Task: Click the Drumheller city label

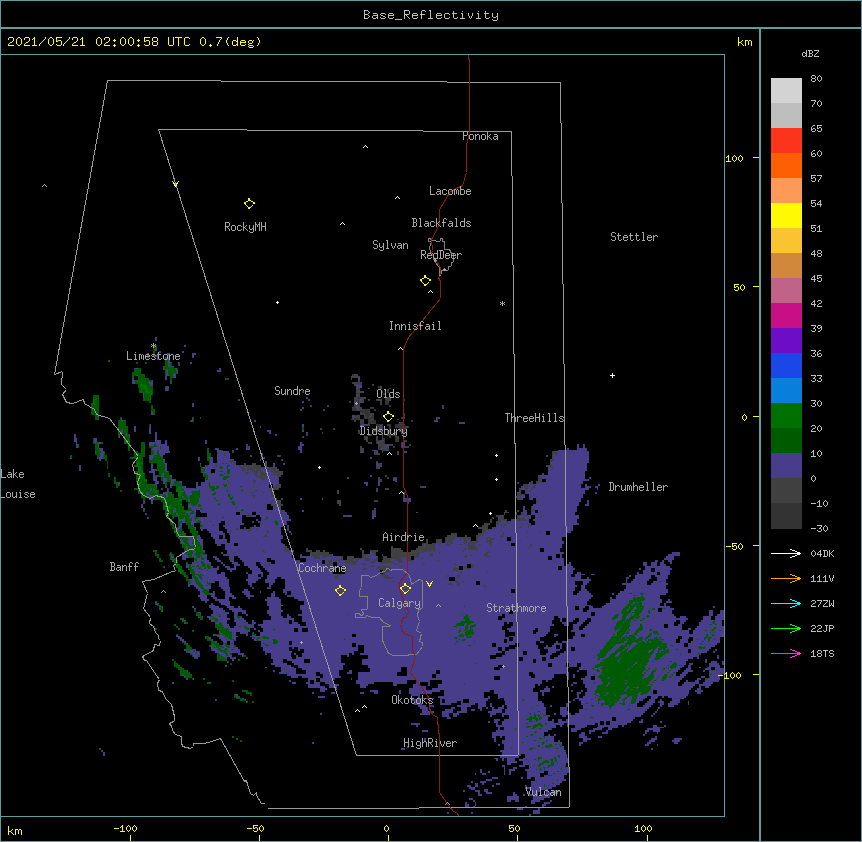Action: point(638,487)
